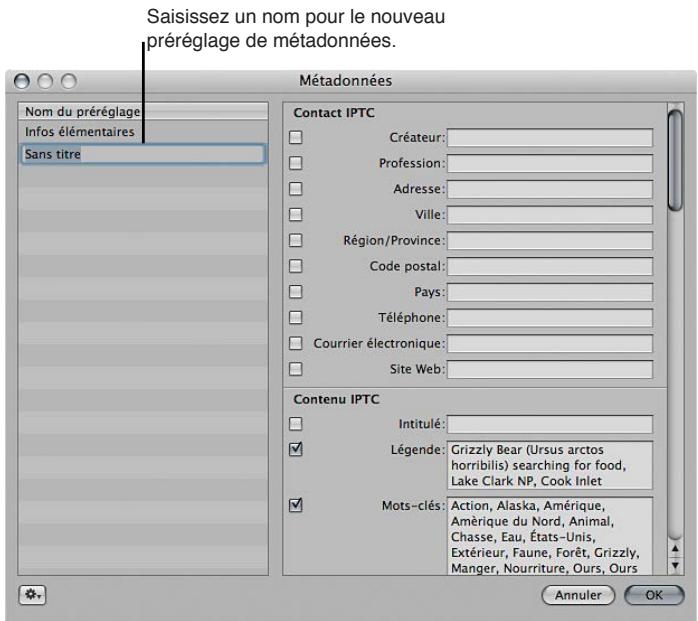Click the Créateur text field
The width and height of the screenshot is (698, 621).
tap(550, 138)
